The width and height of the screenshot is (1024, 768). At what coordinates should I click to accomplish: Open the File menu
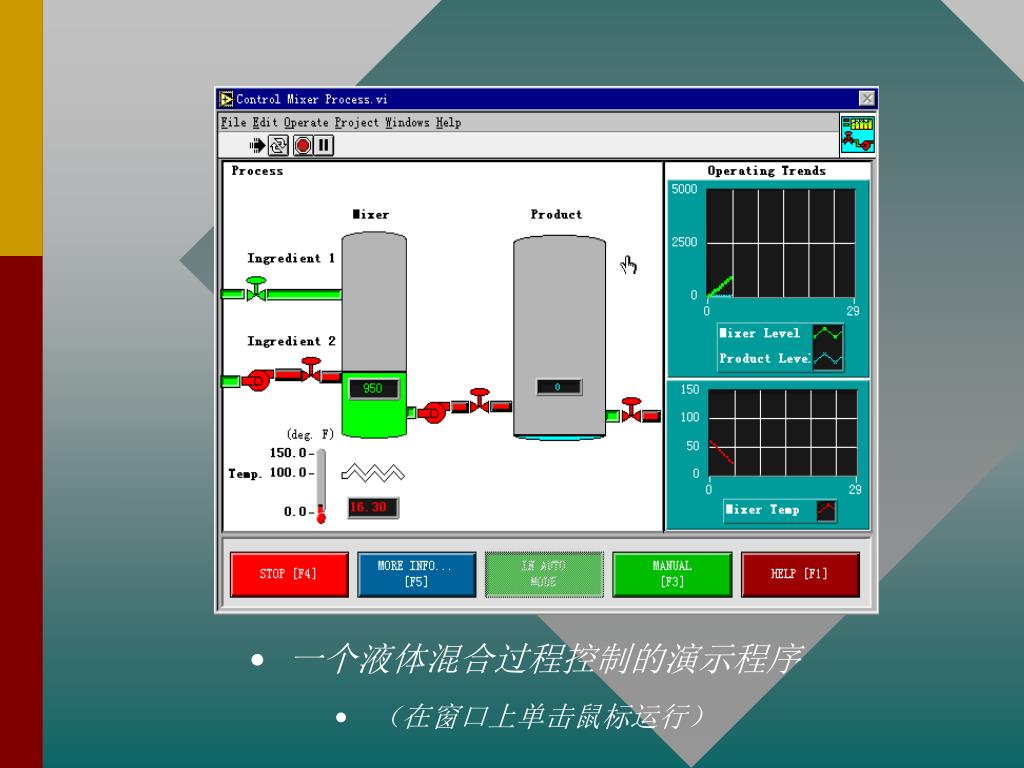pos(233,122)
